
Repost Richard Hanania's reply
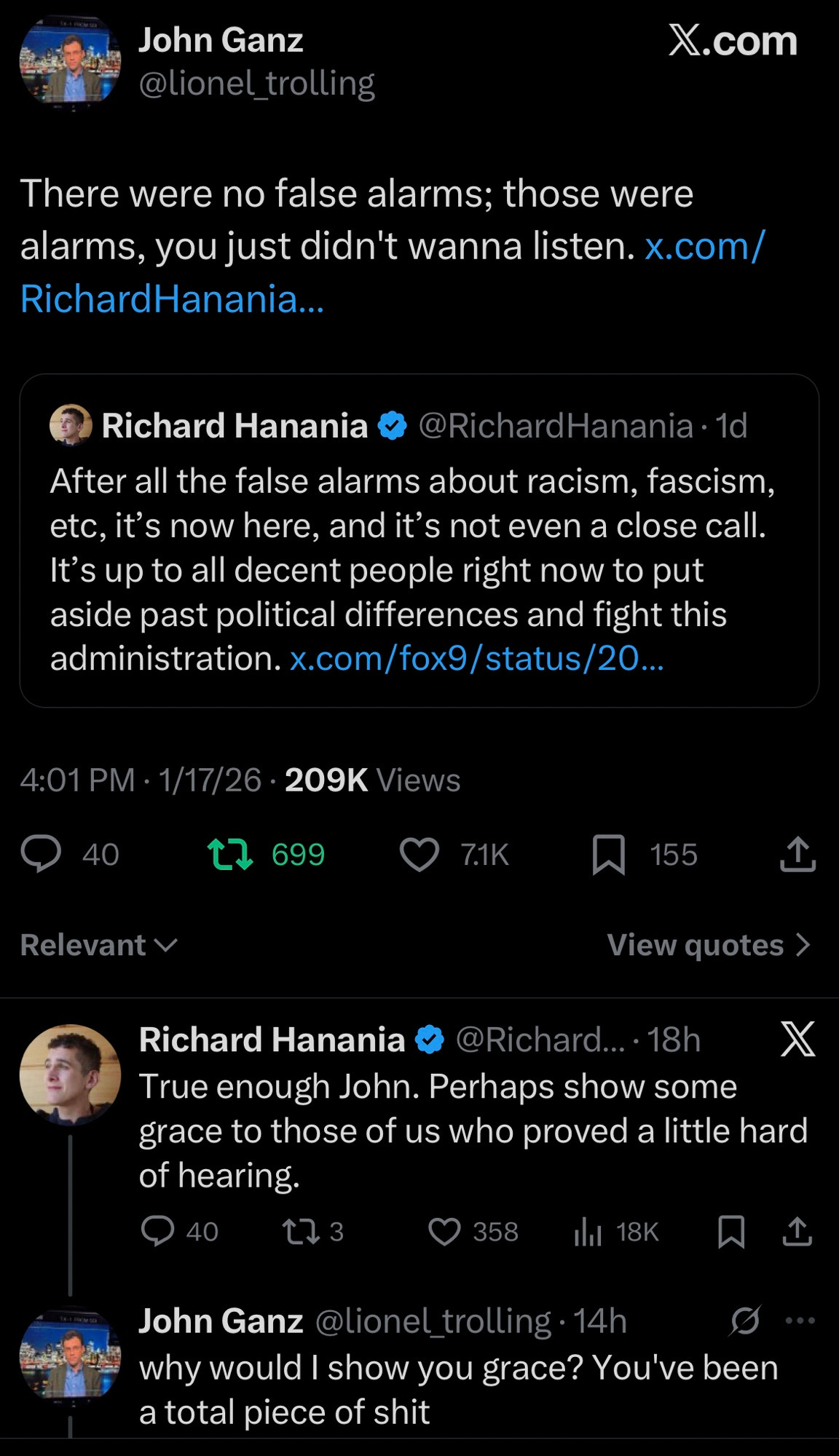(x=300, y=1231)
